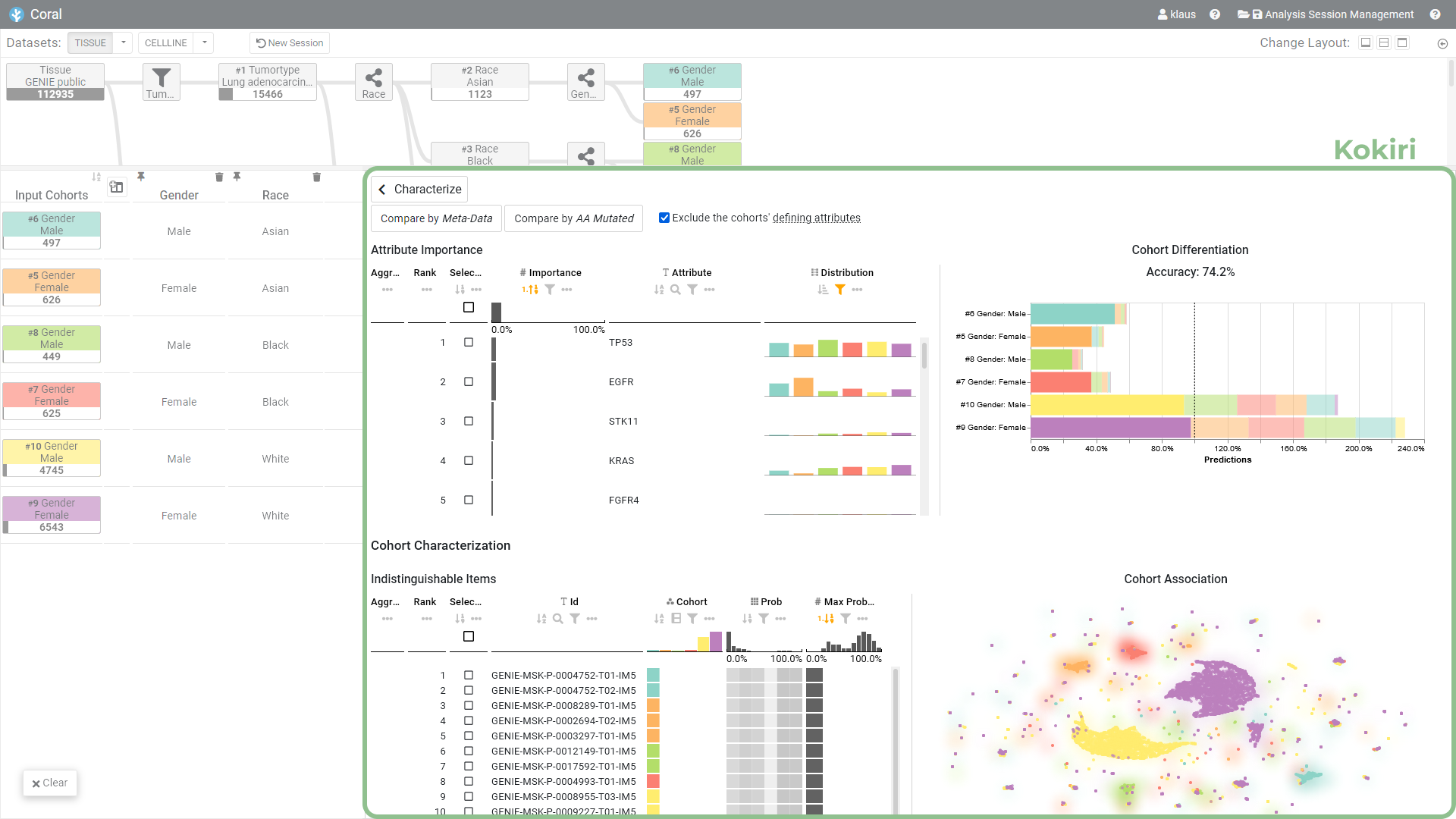
Task: Select the checkbox for TP53 row
Action: pos(469,343)
